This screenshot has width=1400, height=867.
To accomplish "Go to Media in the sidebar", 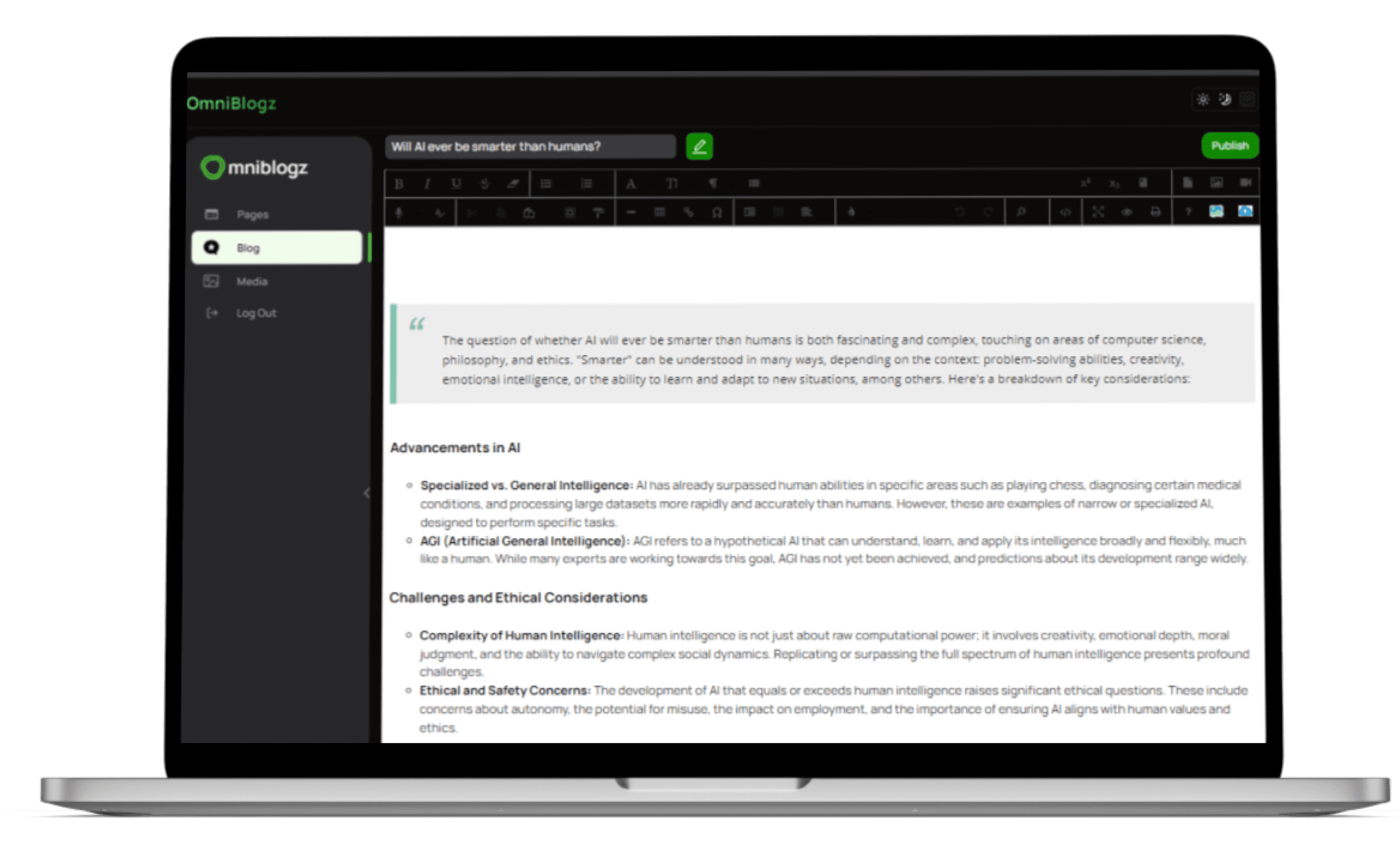I will (x=252, y=282).
